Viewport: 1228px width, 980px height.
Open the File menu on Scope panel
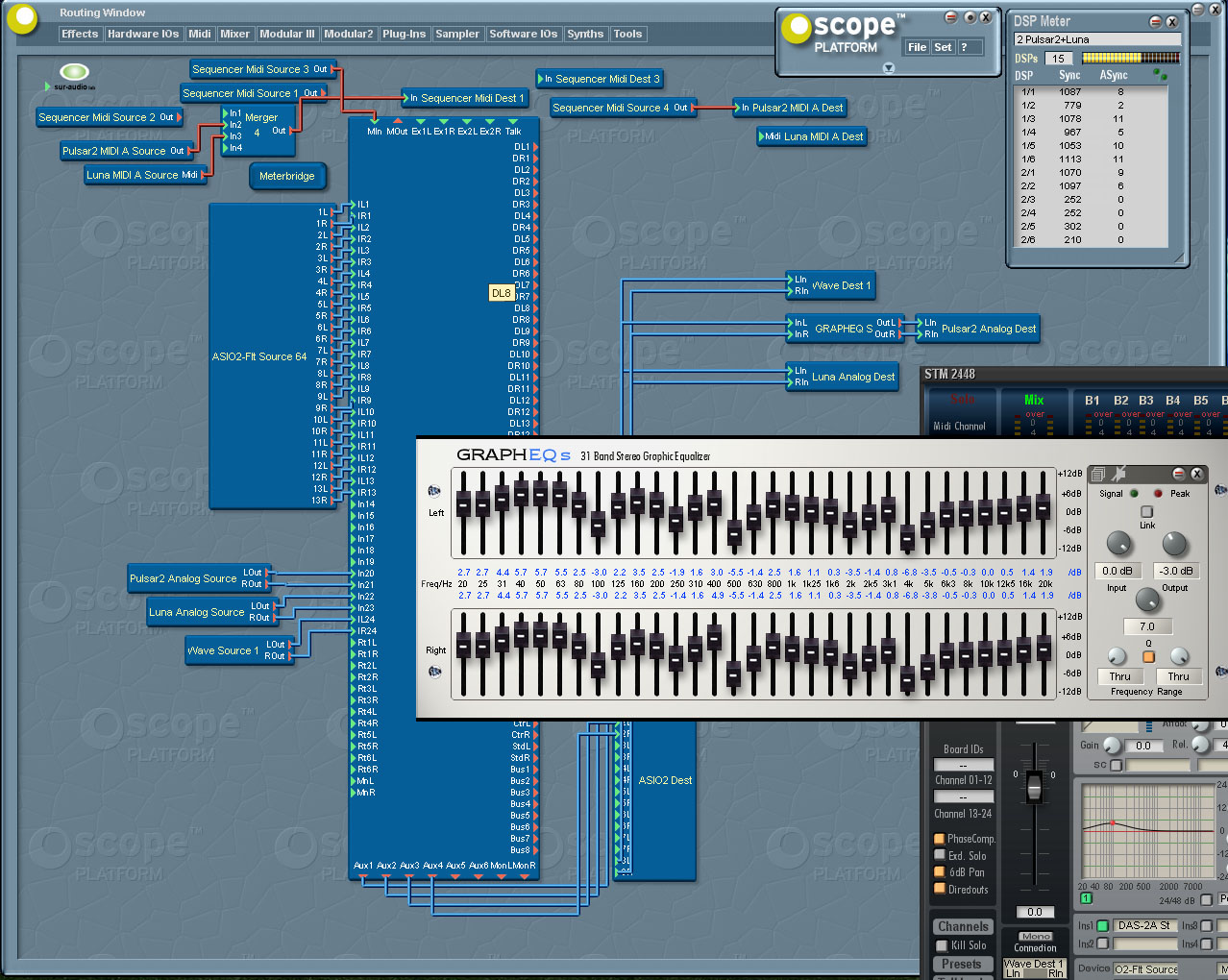coord(917,47)
